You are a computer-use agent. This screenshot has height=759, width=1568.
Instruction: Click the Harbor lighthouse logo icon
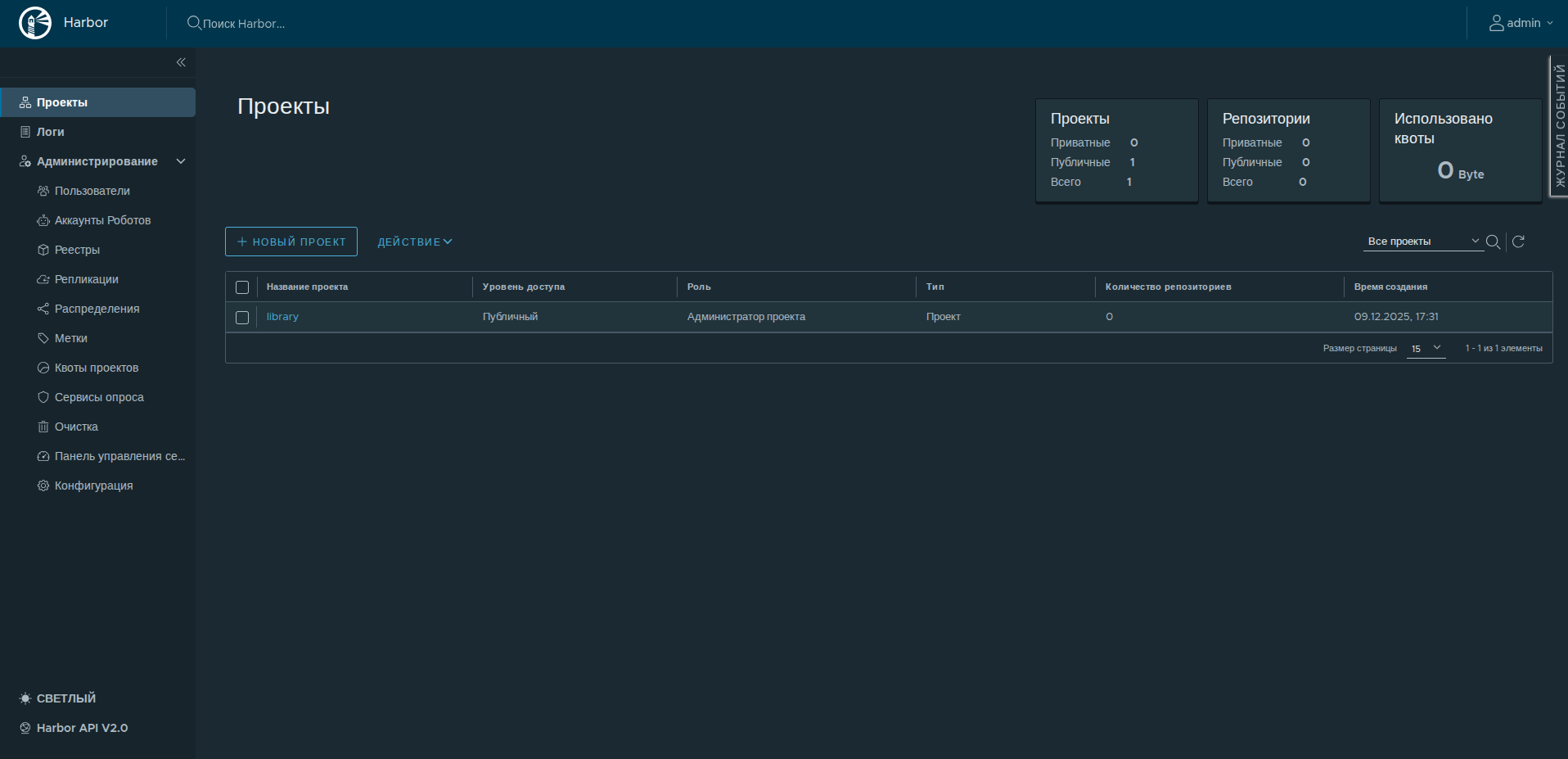pos(35,23)
